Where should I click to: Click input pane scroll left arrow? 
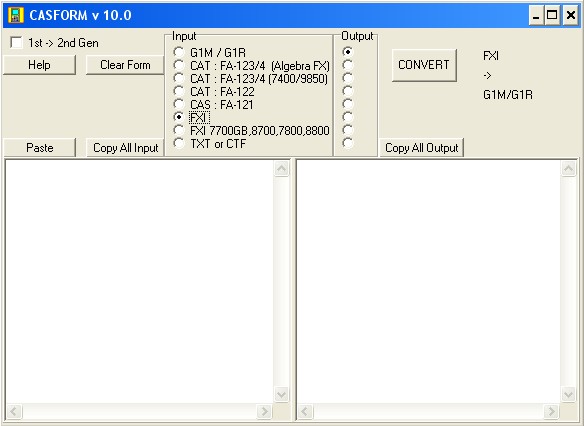click(14, 411)
